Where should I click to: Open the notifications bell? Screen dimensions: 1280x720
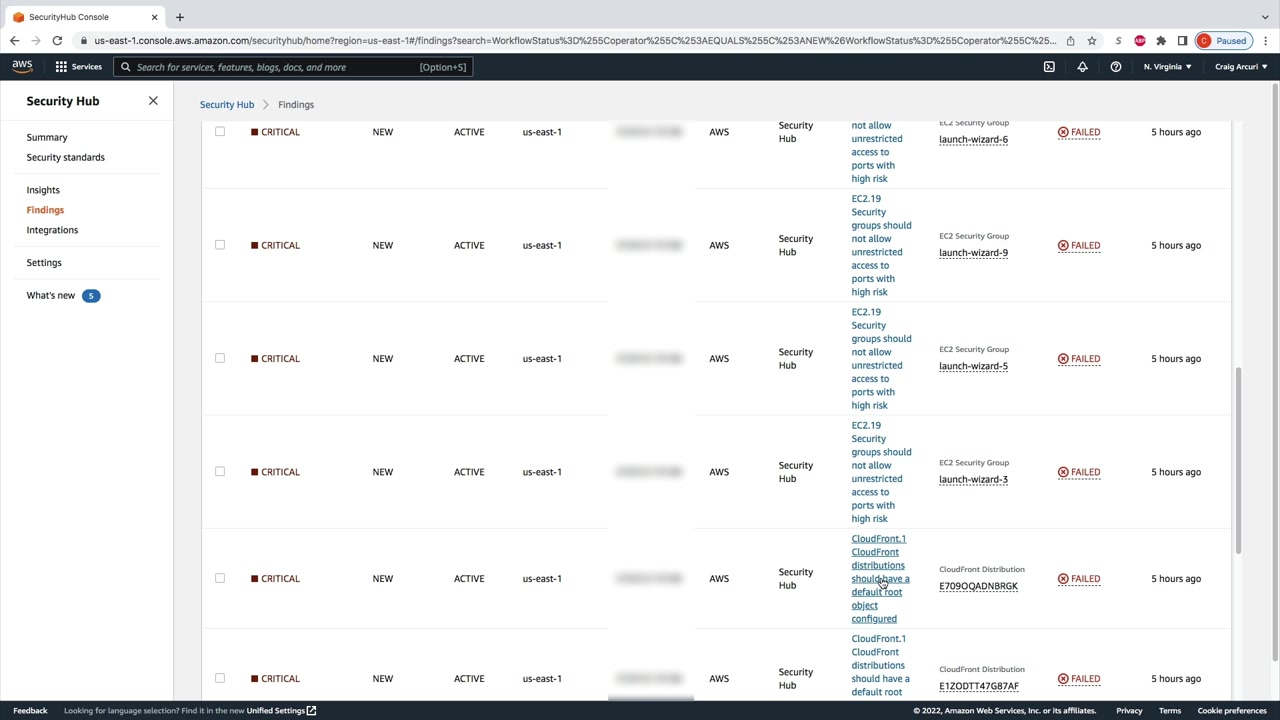coord(1082,67)
